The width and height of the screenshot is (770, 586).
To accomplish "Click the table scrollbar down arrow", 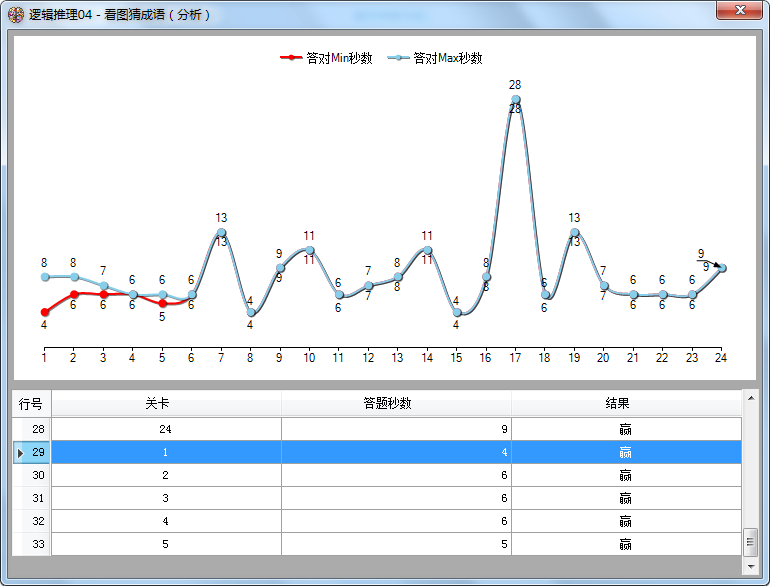I will (750, 566).
